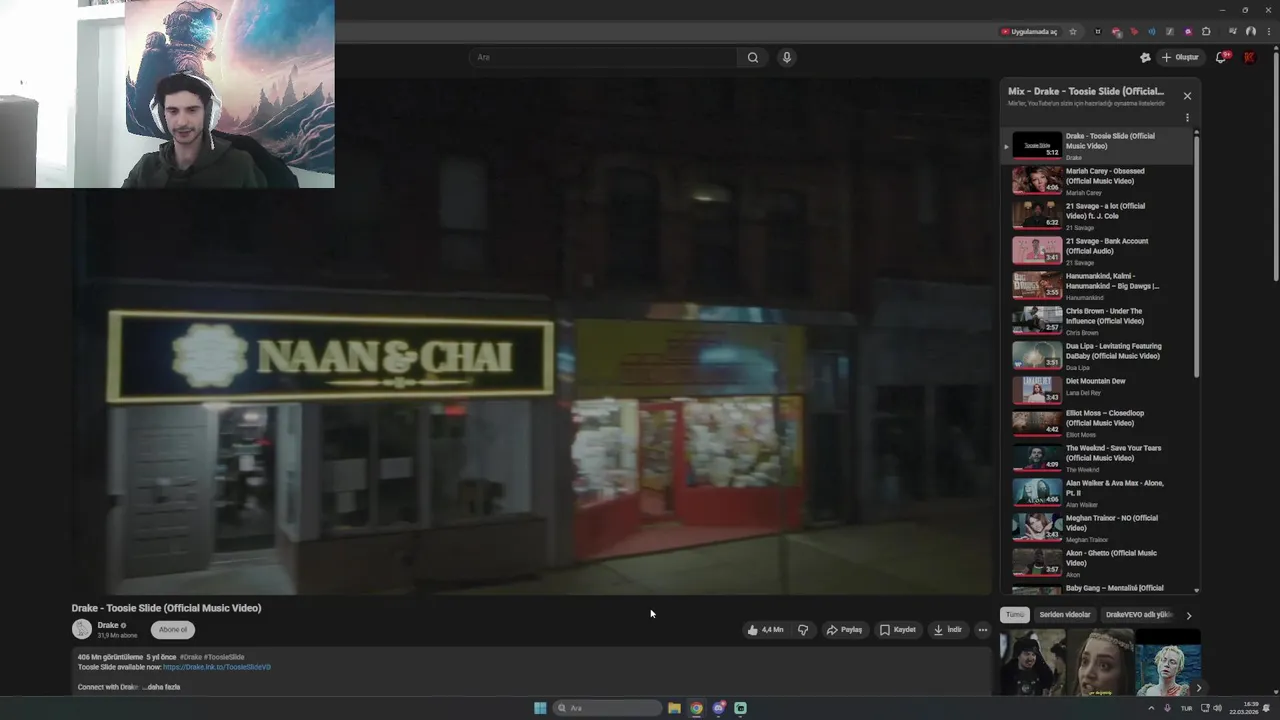Play Diet Mountain Dew by Lana Del Rey
The height and width of the screenshot is (720, 1280).
tap(1097, 388)
